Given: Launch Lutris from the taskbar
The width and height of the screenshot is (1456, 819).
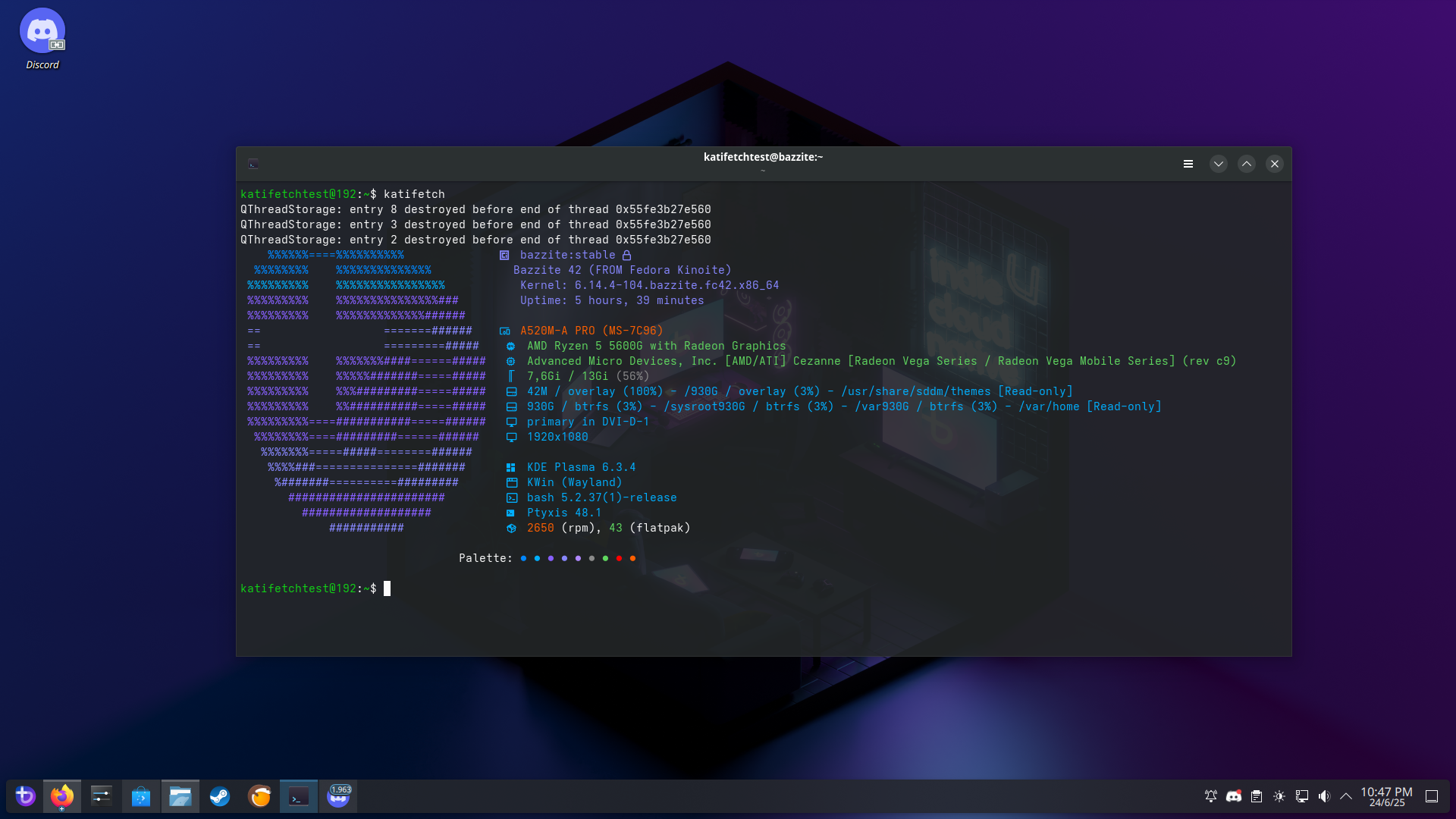Looking at the screenshot, I should click(259, 796).
